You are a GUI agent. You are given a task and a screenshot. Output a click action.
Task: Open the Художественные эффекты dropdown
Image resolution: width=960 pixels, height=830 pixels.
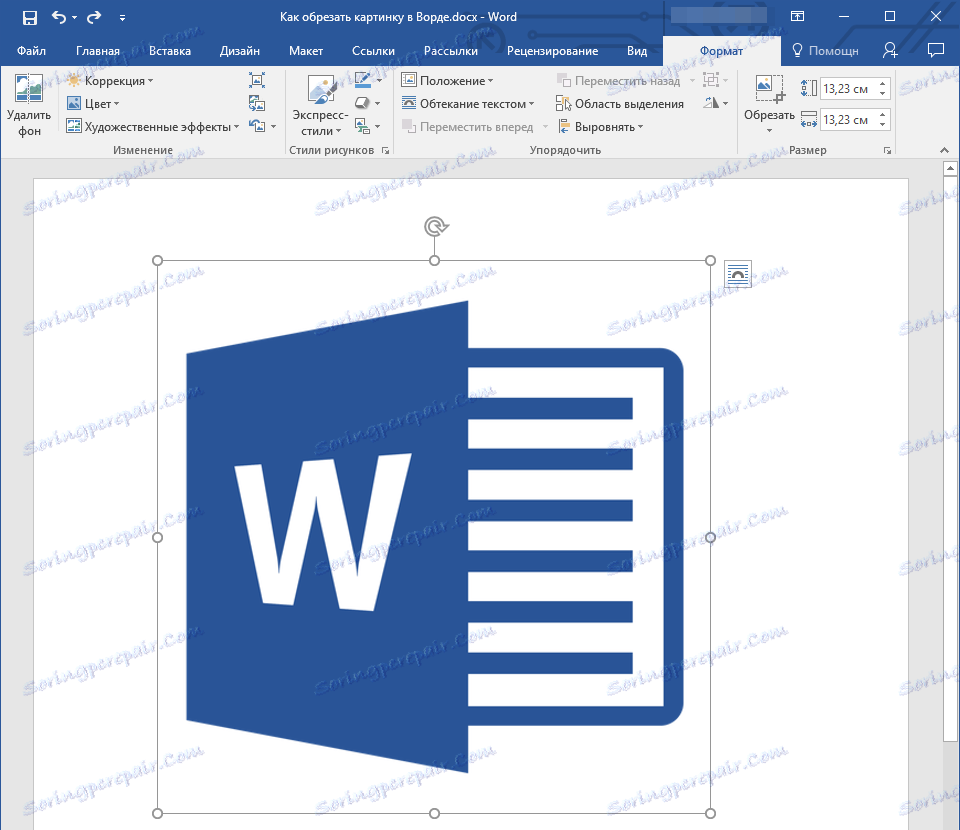click(x=153, y=127)
